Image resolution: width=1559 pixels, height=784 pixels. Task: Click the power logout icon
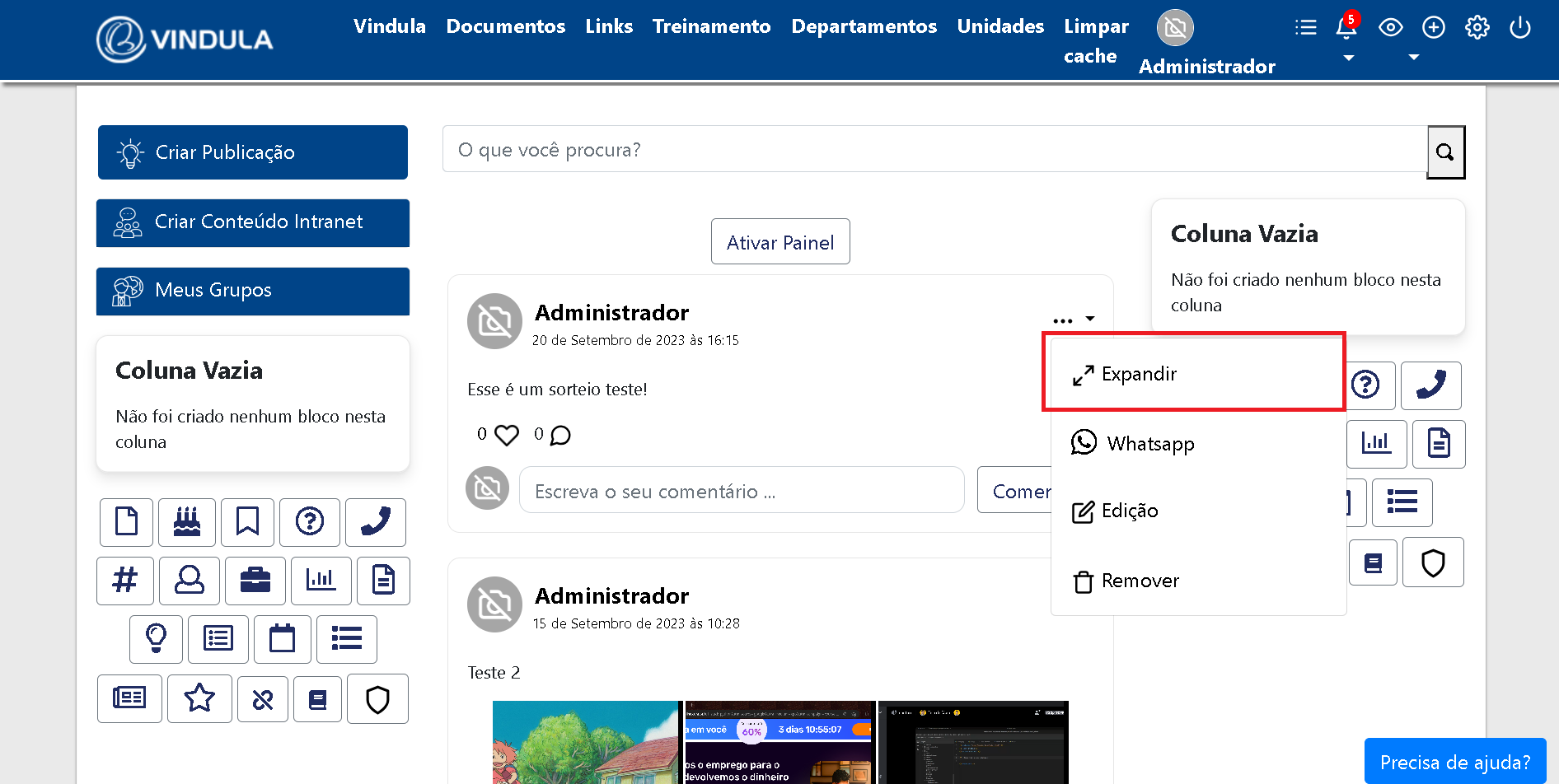click(1519, 28)
